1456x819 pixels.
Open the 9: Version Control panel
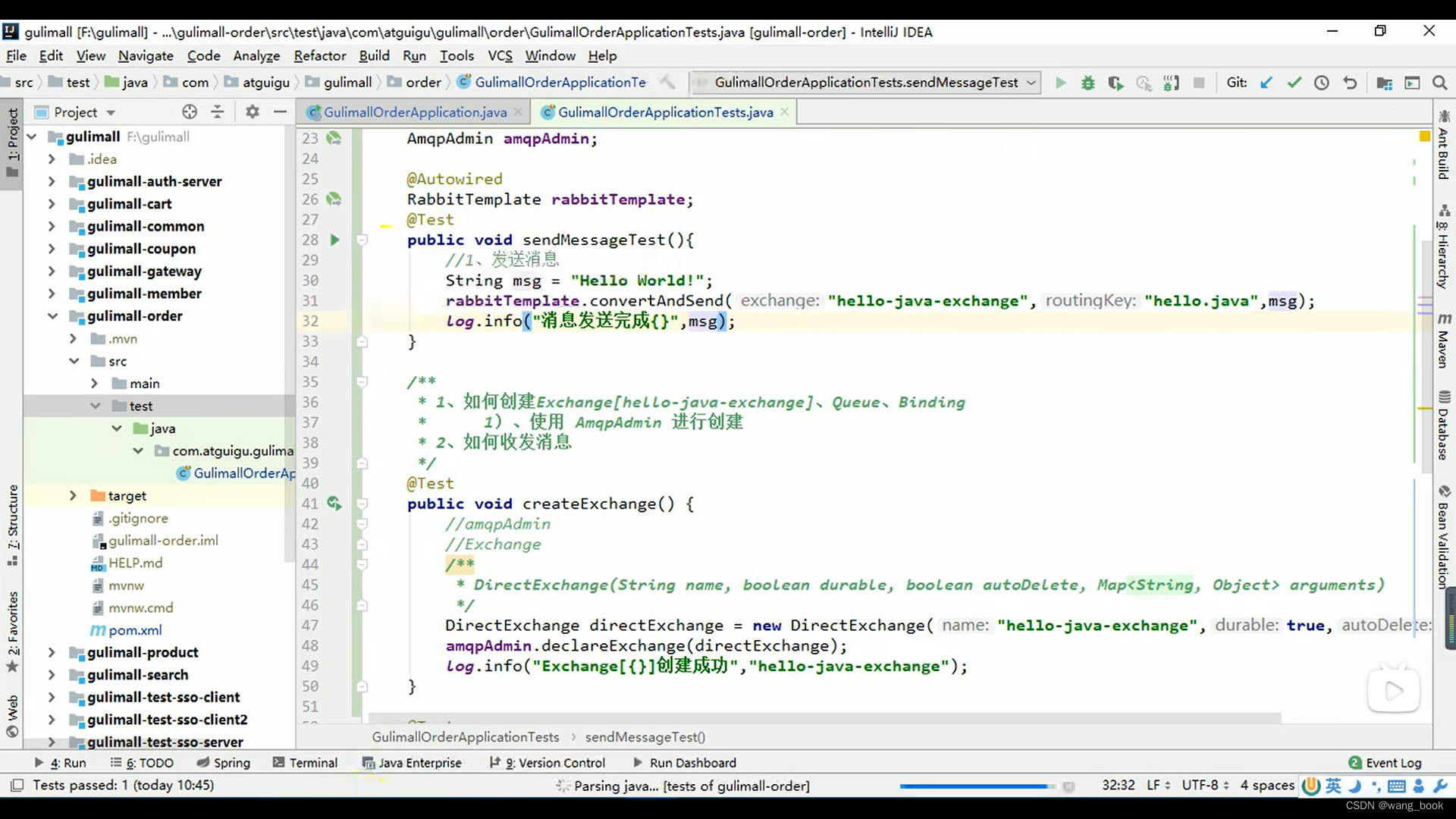548,762
